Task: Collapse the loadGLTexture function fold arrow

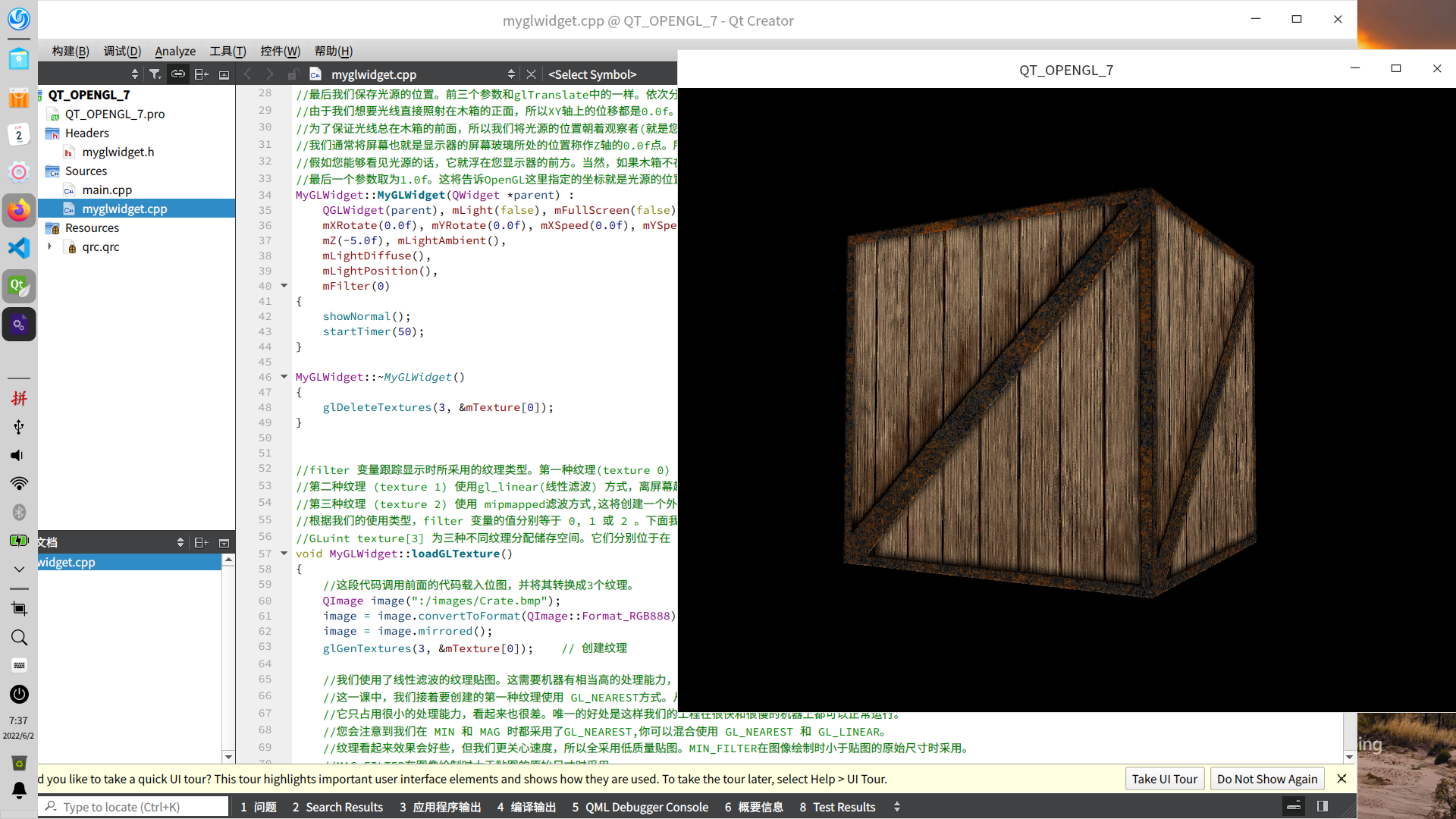Action: tap(284, 554)
